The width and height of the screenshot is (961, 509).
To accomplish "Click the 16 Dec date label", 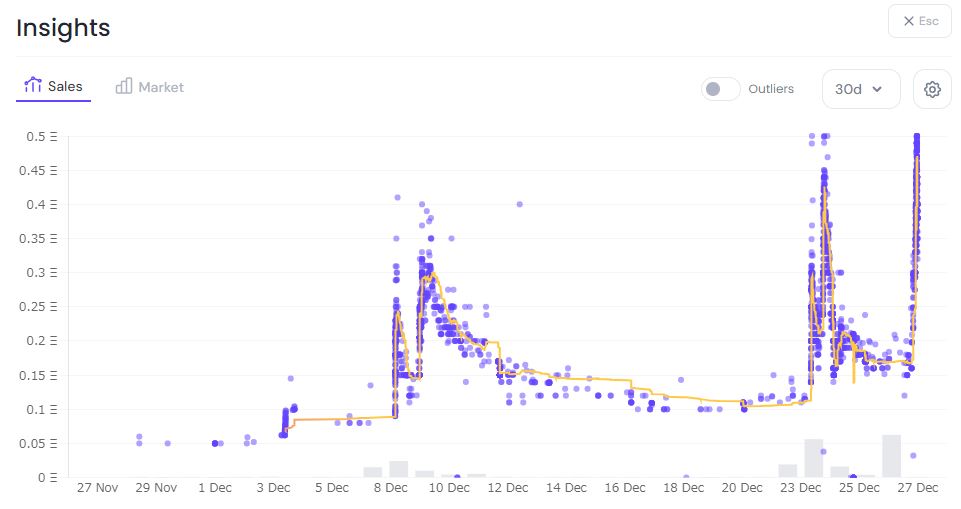I will coord(625,488).
